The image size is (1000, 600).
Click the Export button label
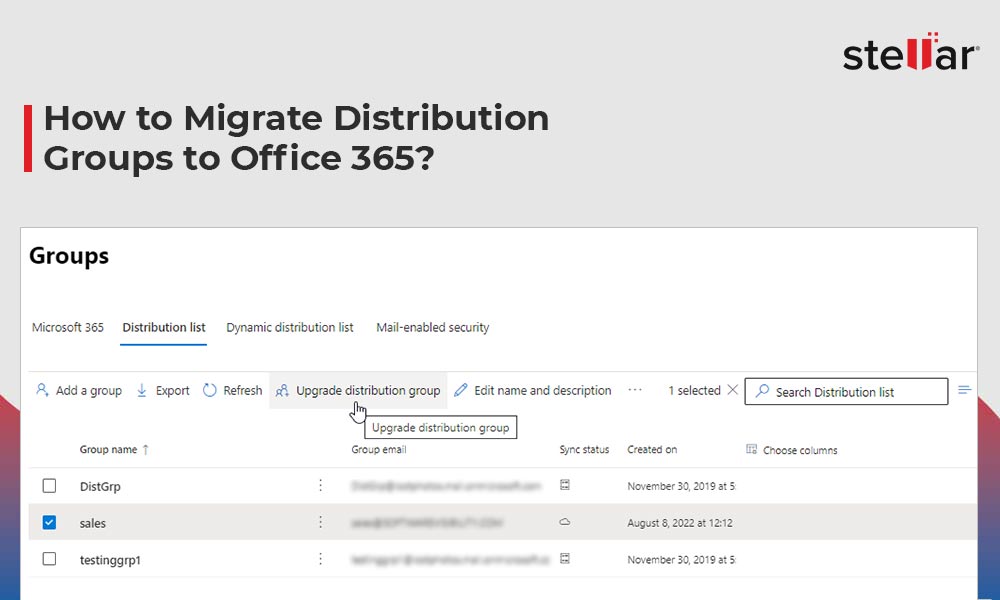pos(172,390)
